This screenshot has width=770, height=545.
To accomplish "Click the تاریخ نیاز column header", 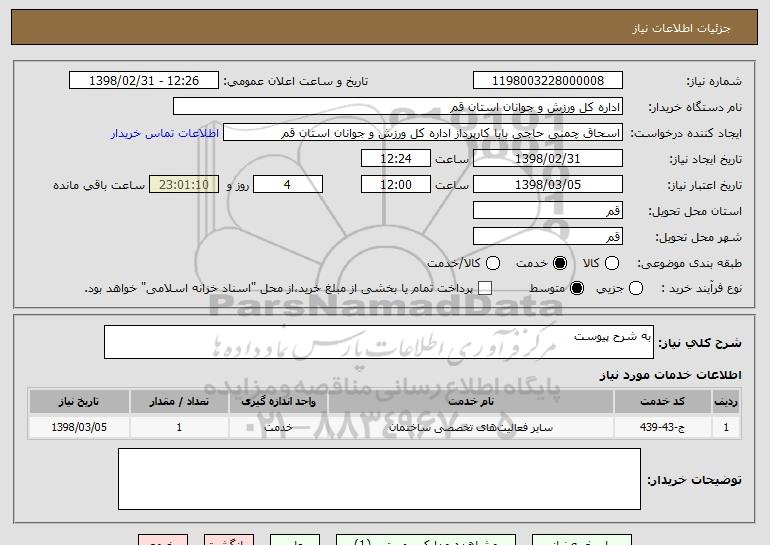I will coord(79,402).
